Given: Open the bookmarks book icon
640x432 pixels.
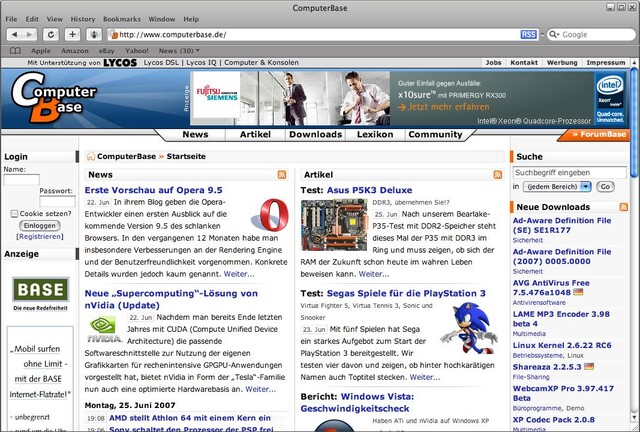Looking at the screenshot, I should click(15, 51).
